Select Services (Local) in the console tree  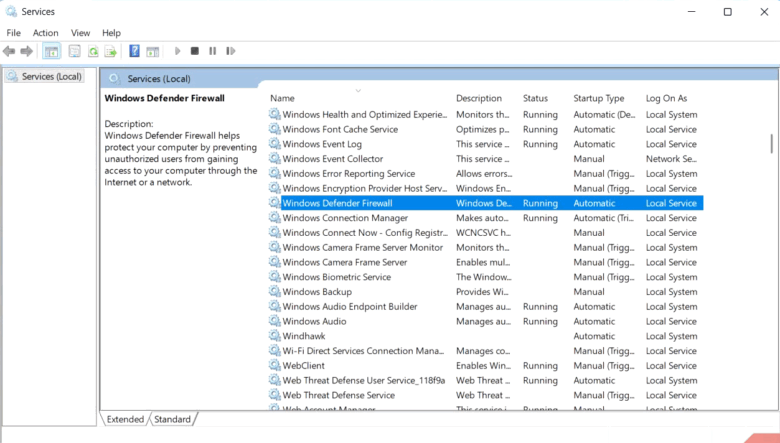51,77
